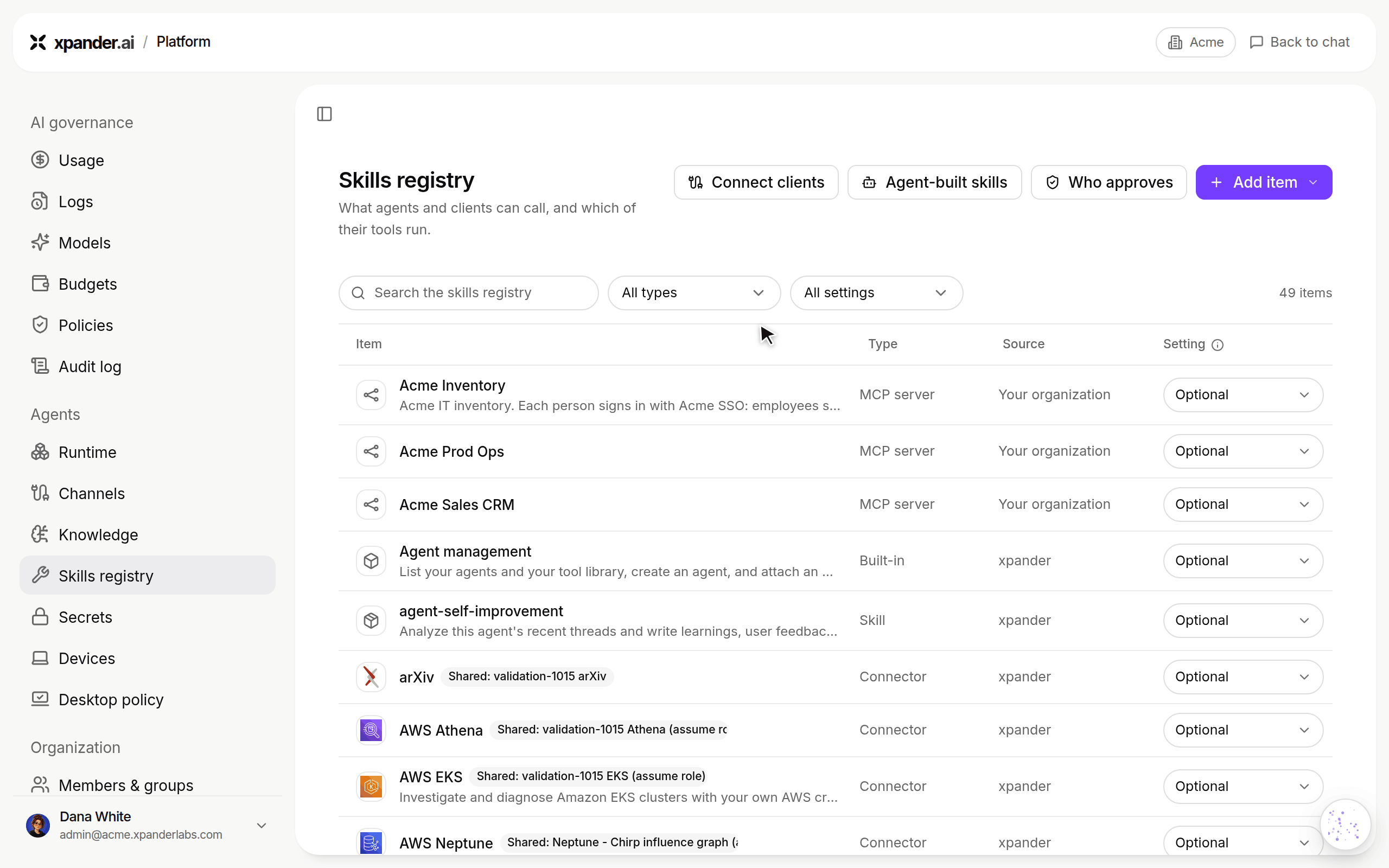Open the Logs sidebar item
Viewport: 1389px width, 868px height.
tap(148, 201)
